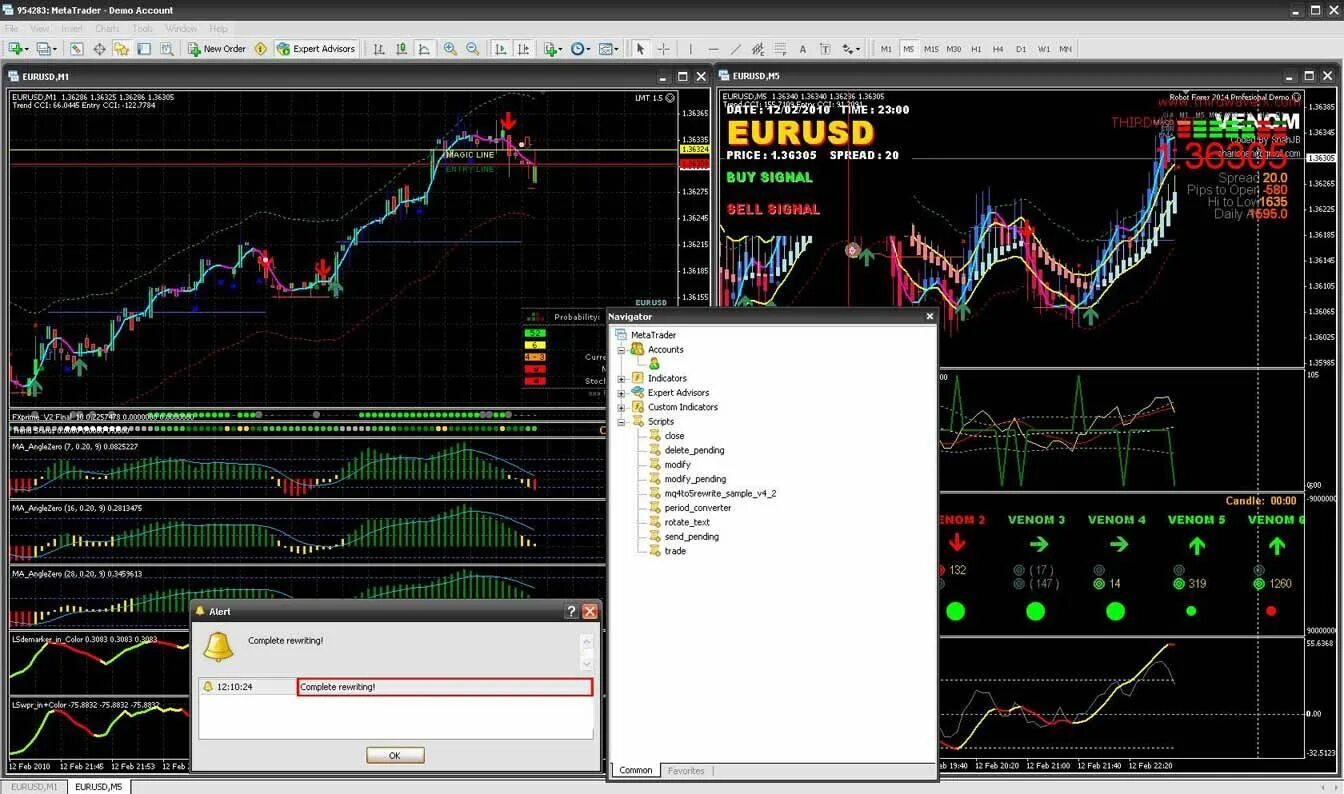
Task: Set timeframe to M15
Action: pos(931,49)
